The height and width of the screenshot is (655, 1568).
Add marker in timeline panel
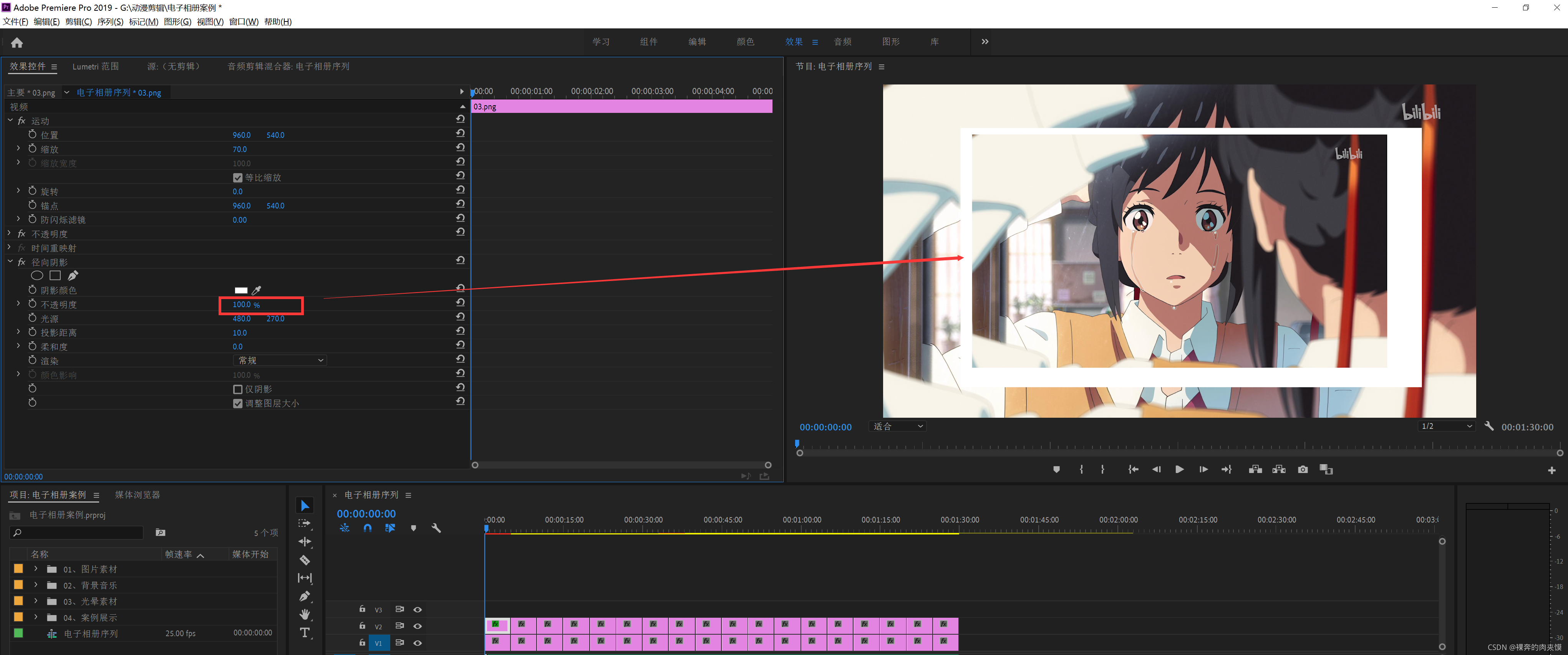pos(413,528)
